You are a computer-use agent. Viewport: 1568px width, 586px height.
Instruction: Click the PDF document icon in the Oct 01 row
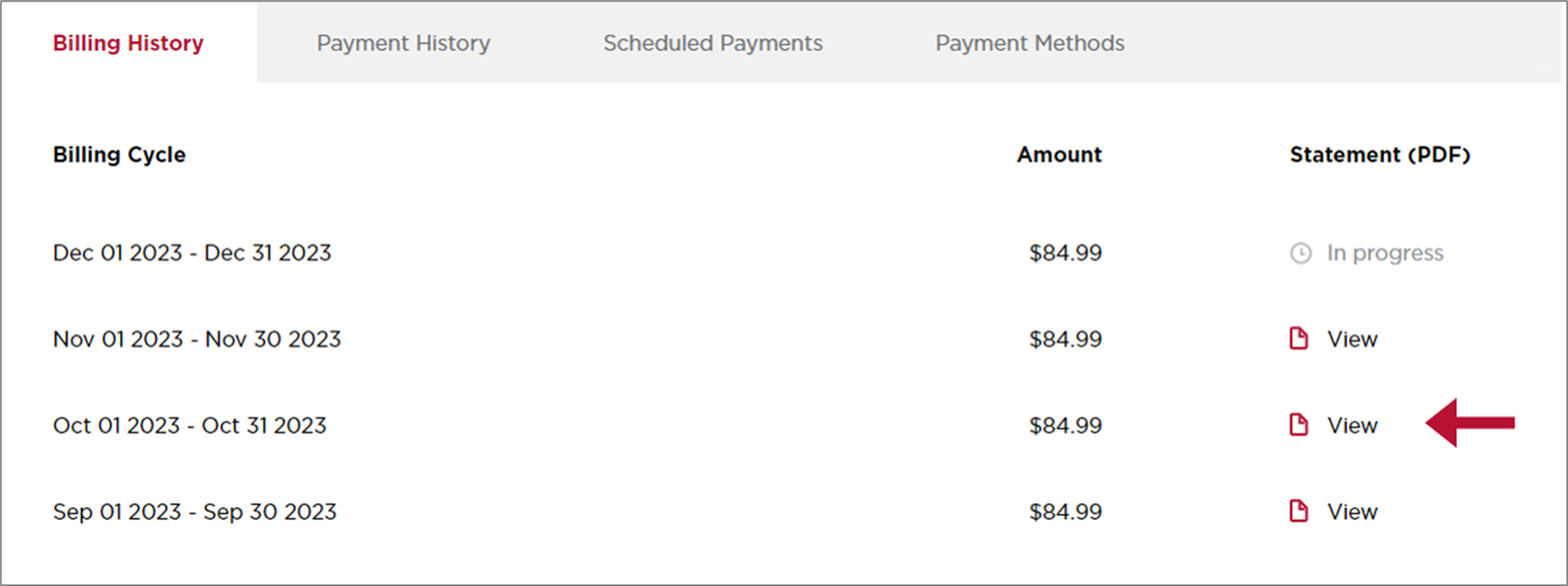[x=1299, y=425]
